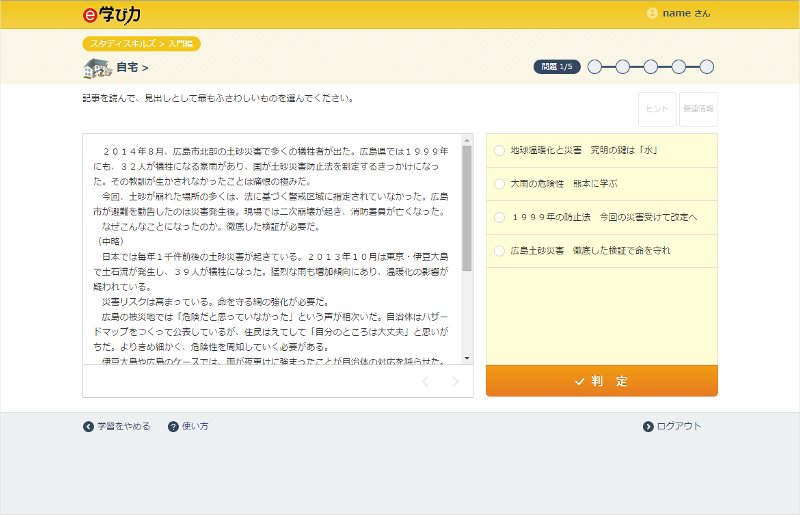Click the previous page arrow under the article

pyautogui.click(x=425, y=381)
